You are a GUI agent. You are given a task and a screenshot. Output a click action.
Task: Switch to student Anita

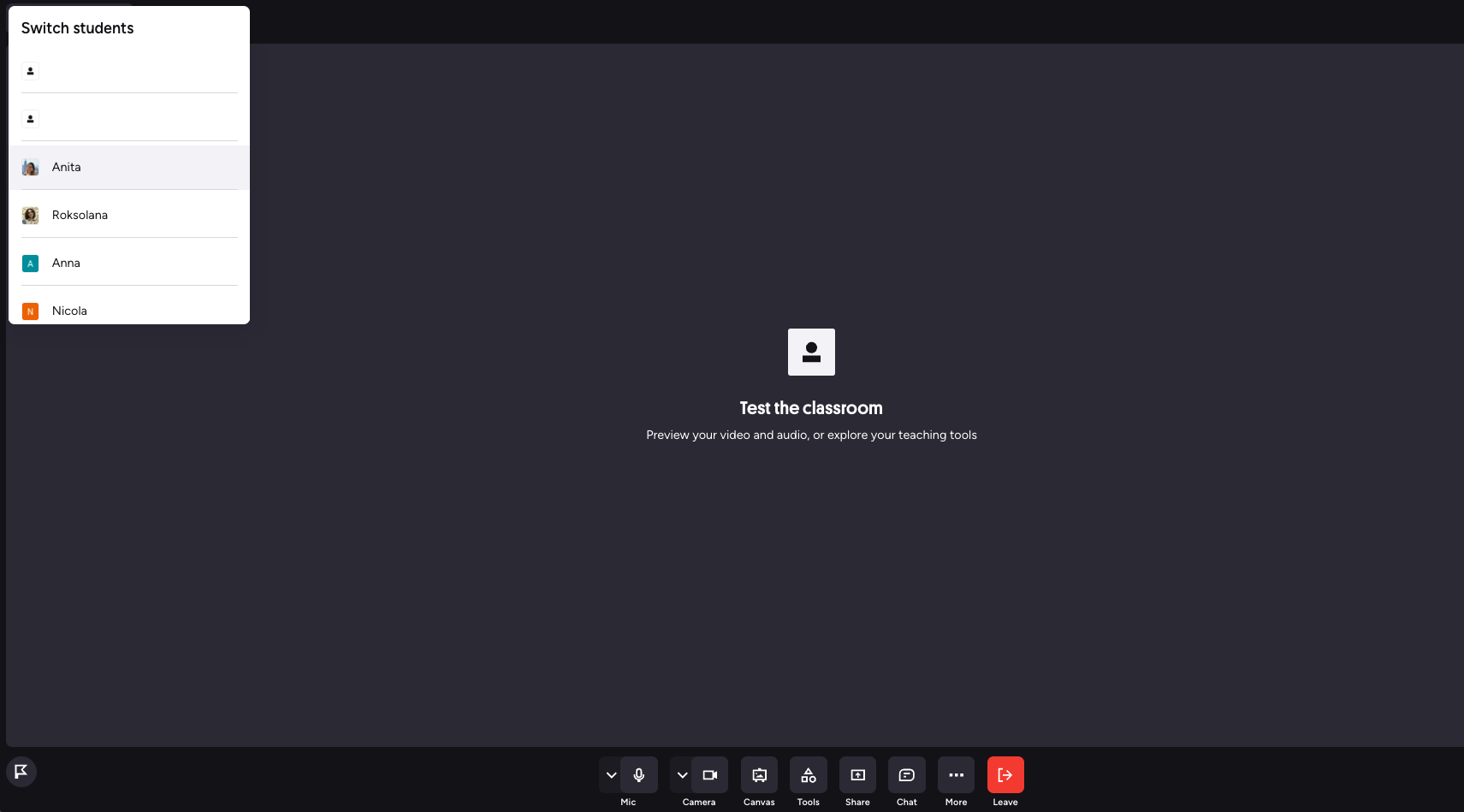[128, 168]
